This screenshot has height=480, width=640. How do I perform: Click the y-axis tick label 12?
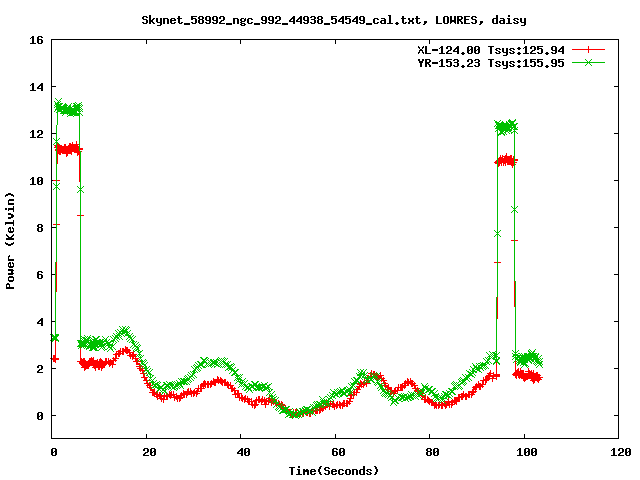click(36, 134)
